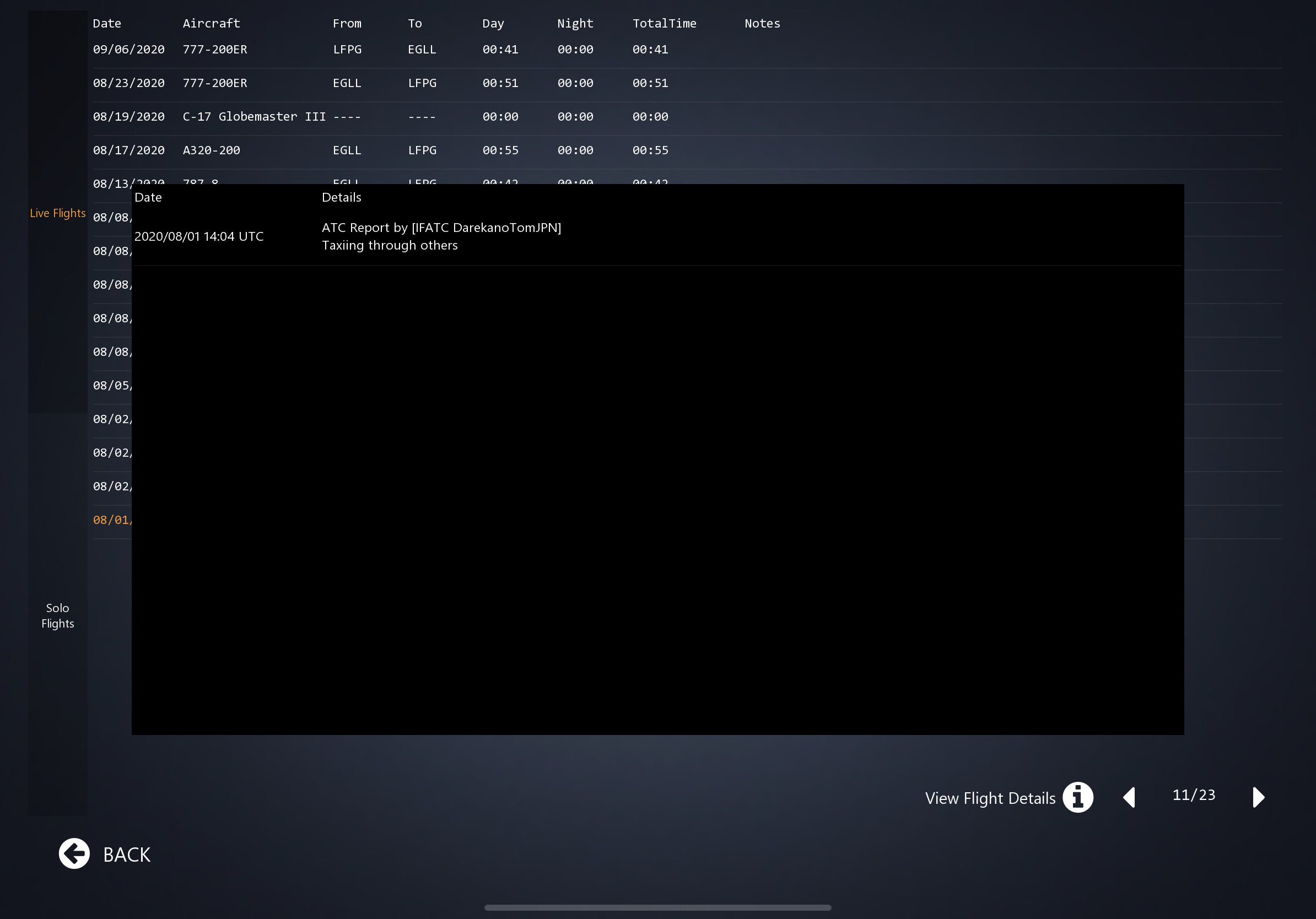1316x919 pixels.
Task: Click the Aircraft column header
Action: coord(211,24)
